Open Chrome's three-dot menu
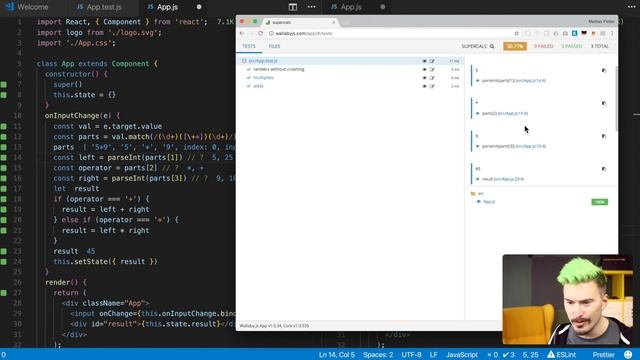Image resolution: width=640 pixels, height=360 pixels. tap(612, 33)
